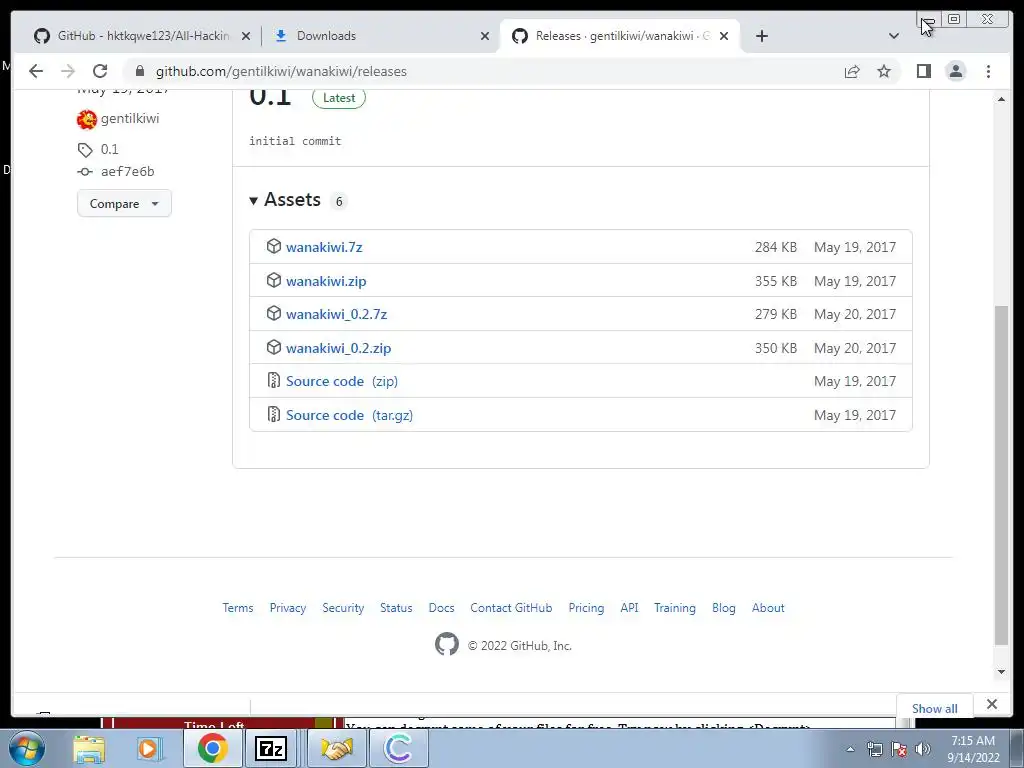Show hidden system tray icons
The width and height of the screenshot is (1024, 768).
(x=850, y=749)
